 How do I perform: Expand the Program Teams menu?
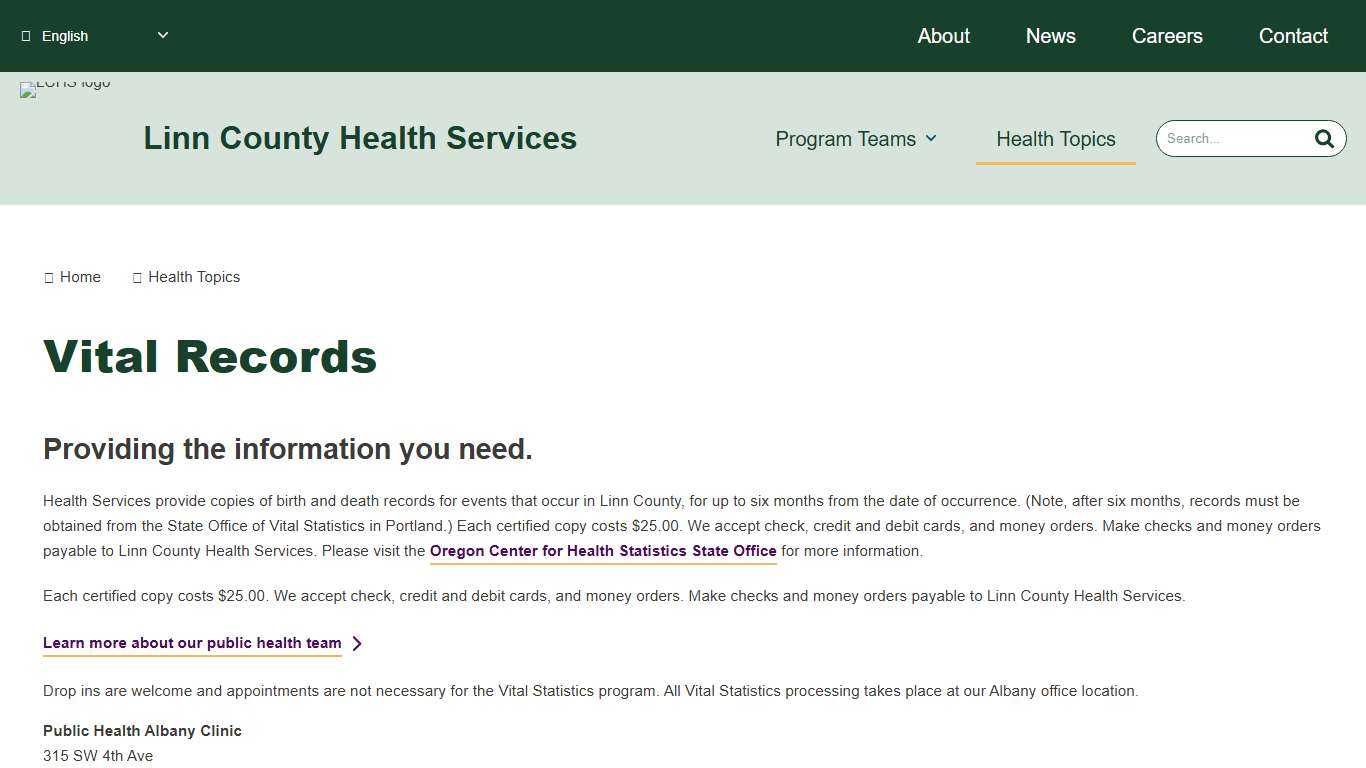tap(846, 139)
